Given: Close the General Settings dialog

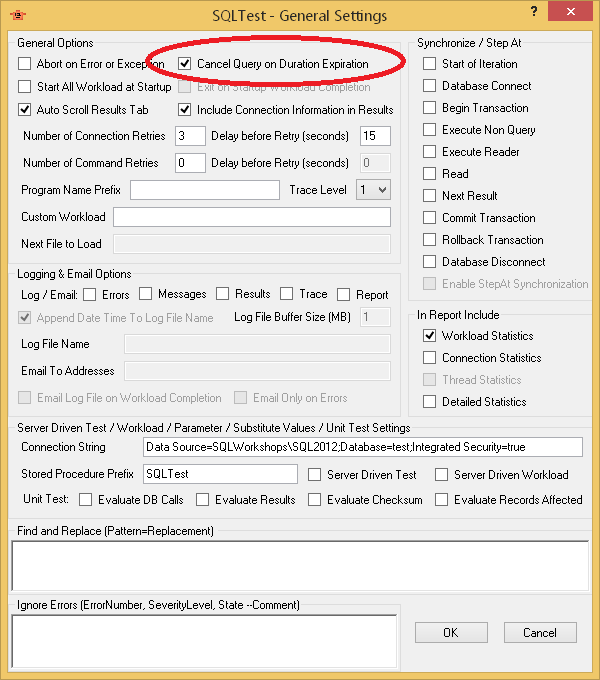Looking at the screenshot, I should tap(571, 11).
